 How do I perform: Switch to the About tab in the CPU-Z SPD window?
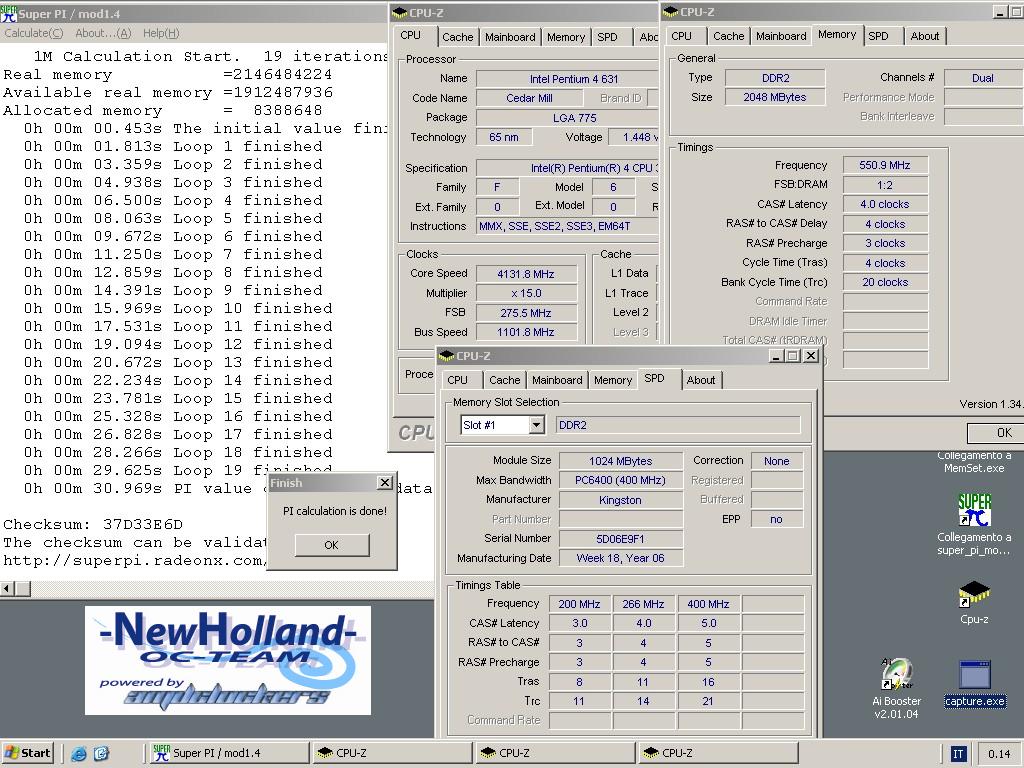tap(701, 380)
